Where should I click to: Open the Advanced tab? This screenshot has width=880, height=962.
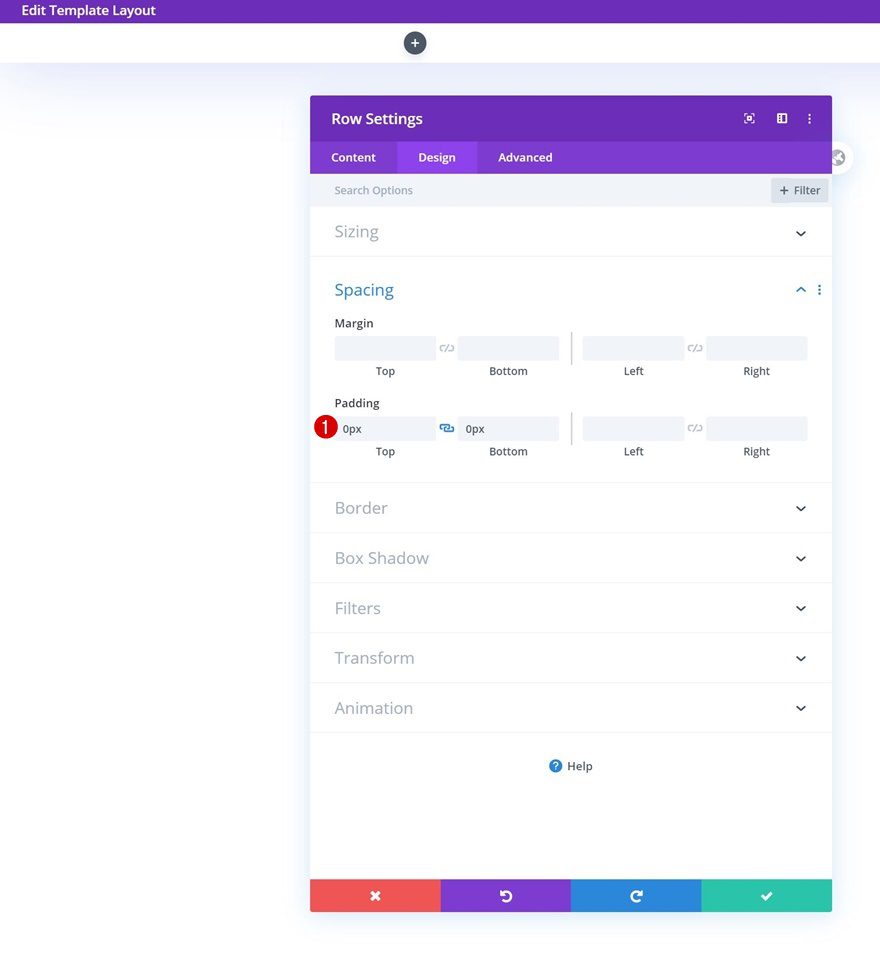pos(524,157)
